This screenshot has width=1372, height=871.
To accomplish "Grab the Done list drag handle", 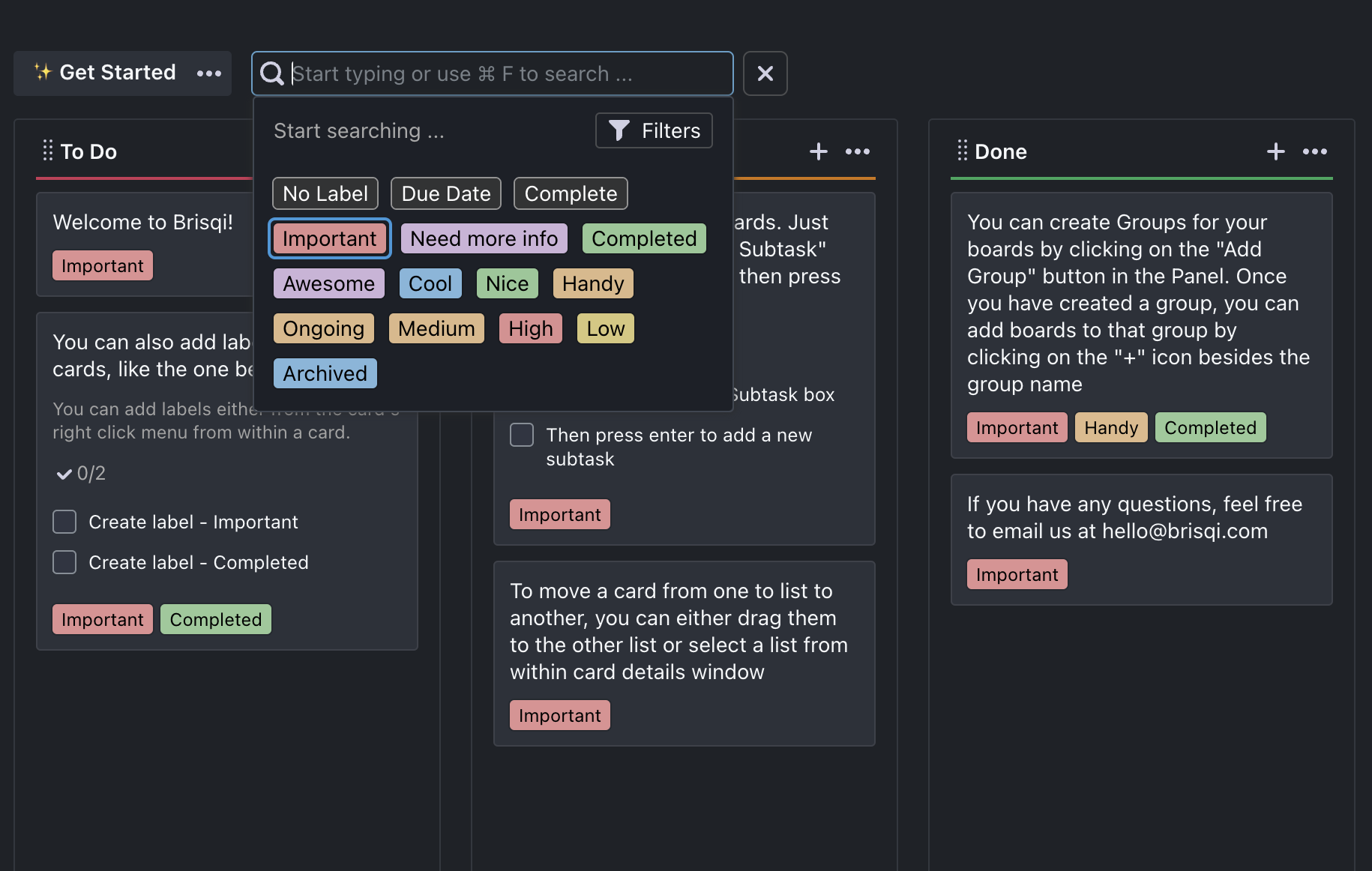I will (963, 151).
